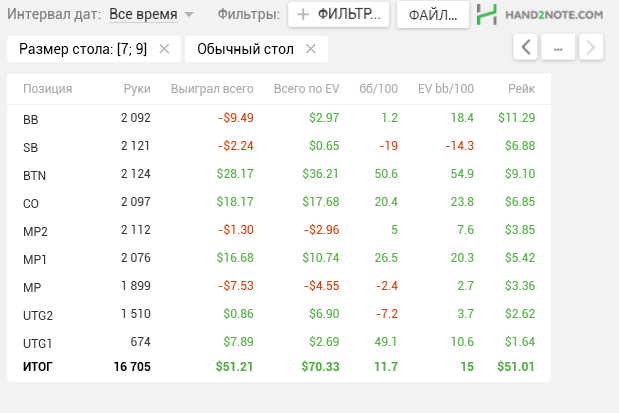
Task: Sort by 'Всего по EV' column header
Action: 306,88
